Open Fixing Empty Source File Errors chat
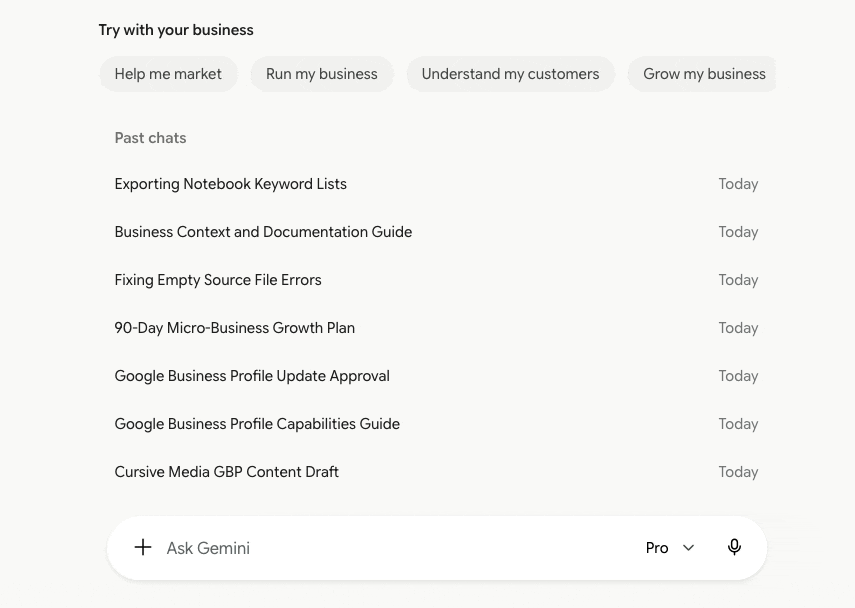Image resolution: width=855 pixels, height=608 pixels. click(x=436, y=280)
